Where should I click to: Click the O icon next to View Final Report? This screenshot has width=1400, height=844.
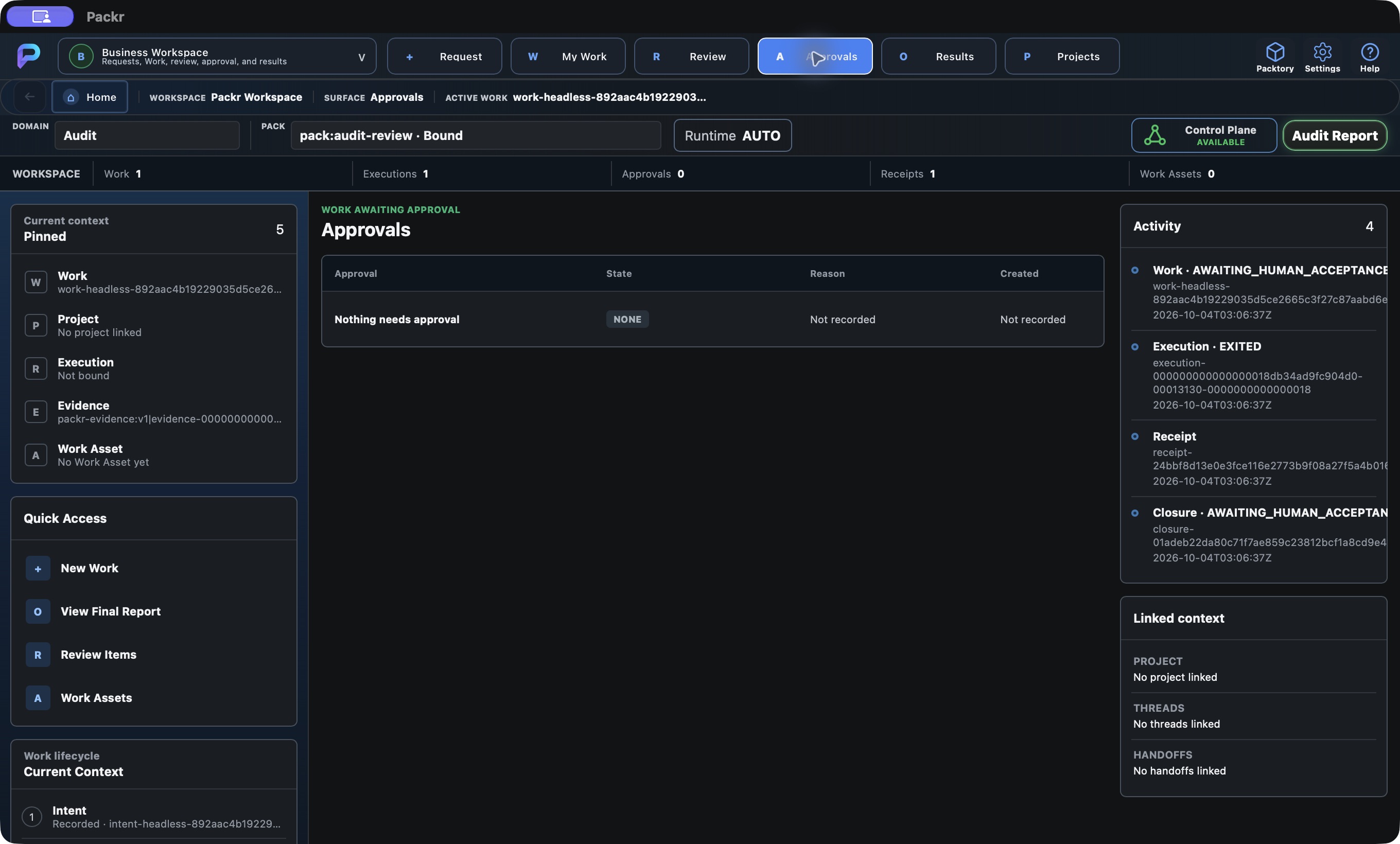pyautogui.click(x=38, y=612)
